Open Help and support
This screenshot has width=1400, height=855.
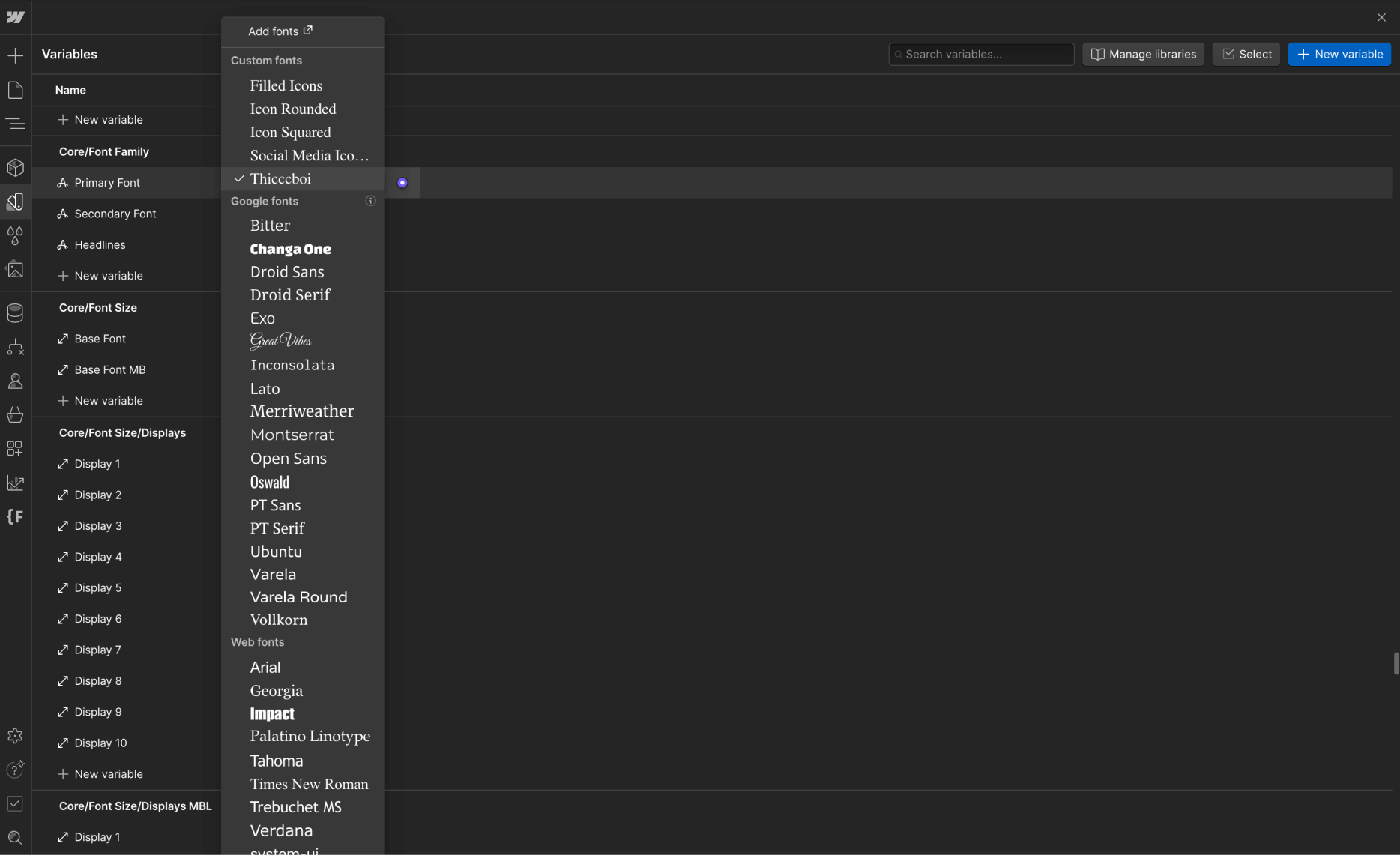point(15,769)
